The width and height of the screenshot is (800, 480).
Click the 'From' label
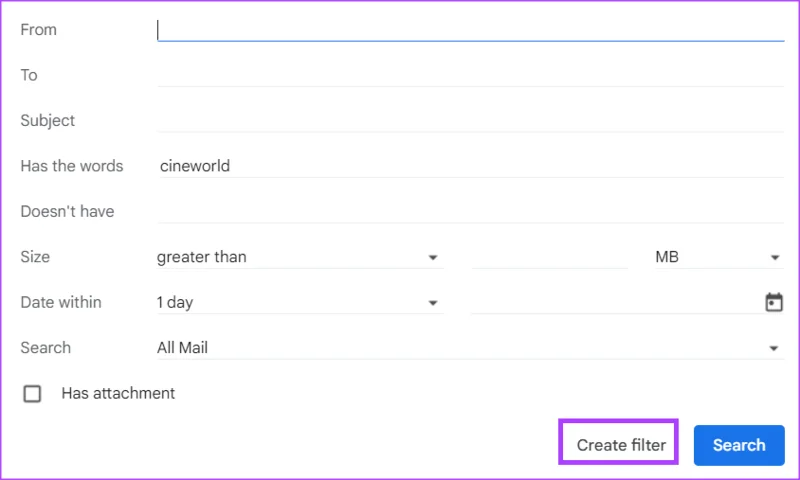click(x=38, y=30)
